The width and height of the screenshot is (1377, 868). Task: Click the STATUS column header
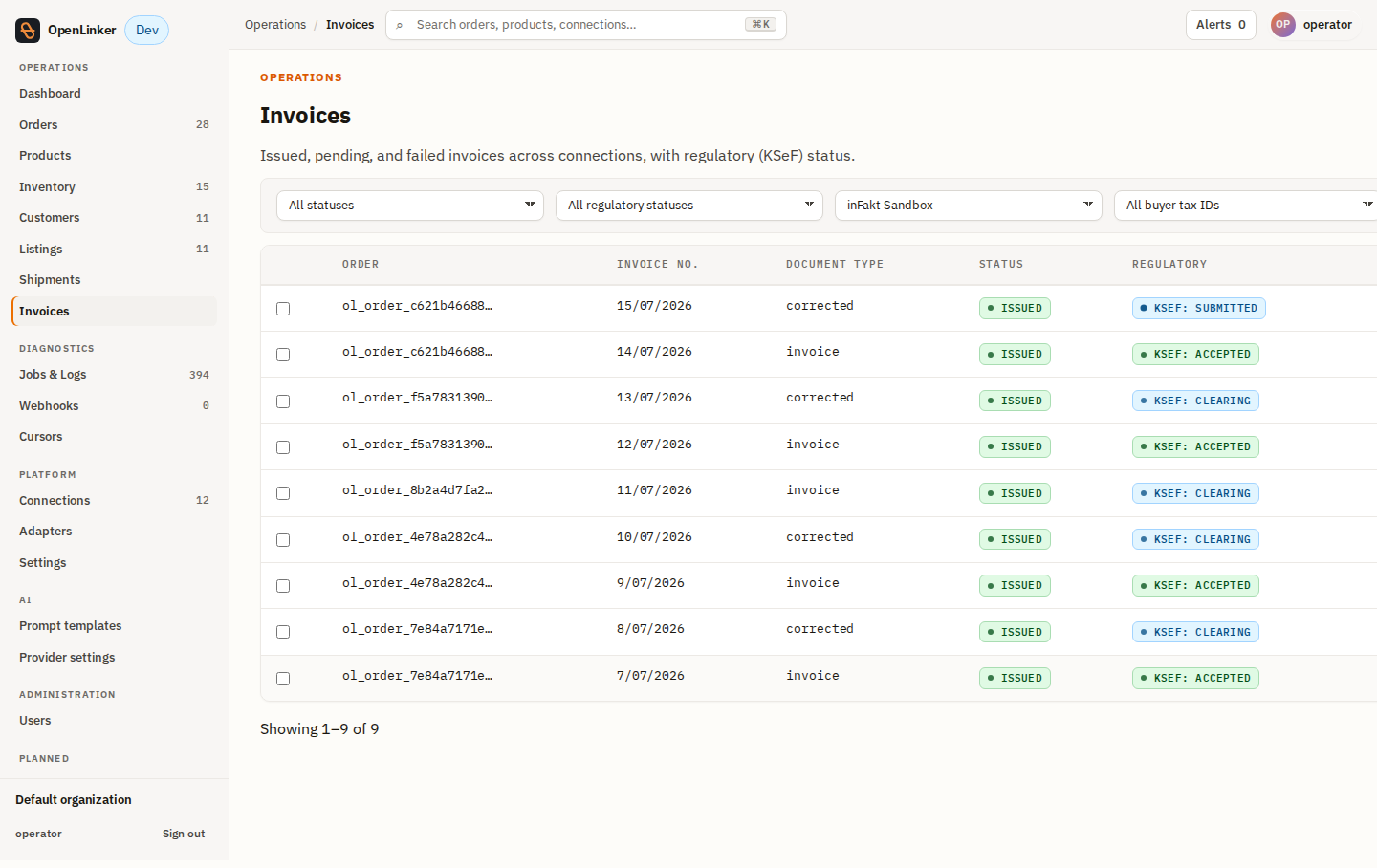click(1001, 265)
